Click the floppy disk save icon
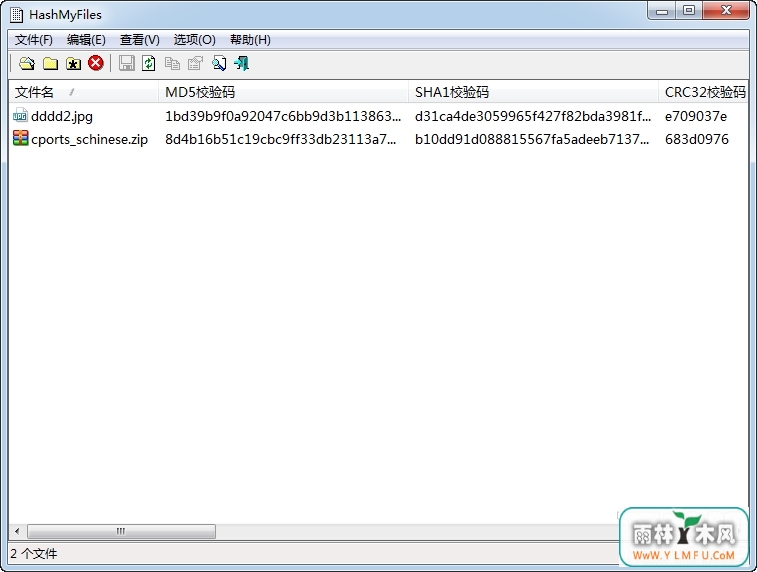Screen dimensions: 757x572 (x=127, y=63)
